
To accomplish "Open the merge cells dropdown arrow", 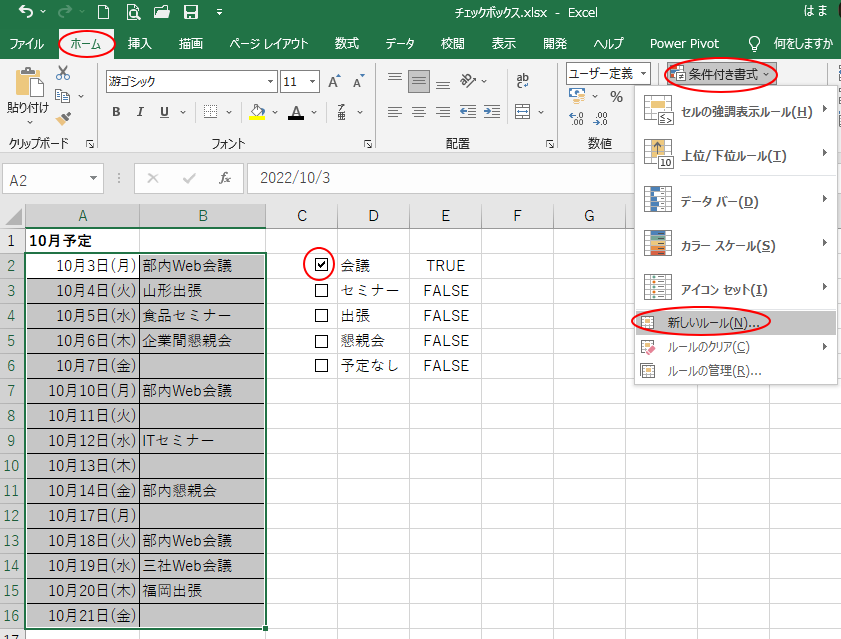I will point(541,112).
